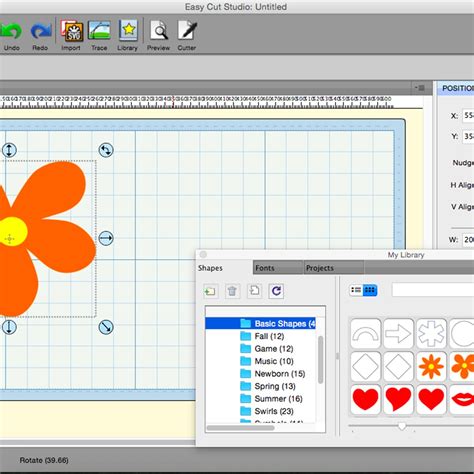Select the Swirls (23) folder
The image size is (474, 474).
pos(267,411)
